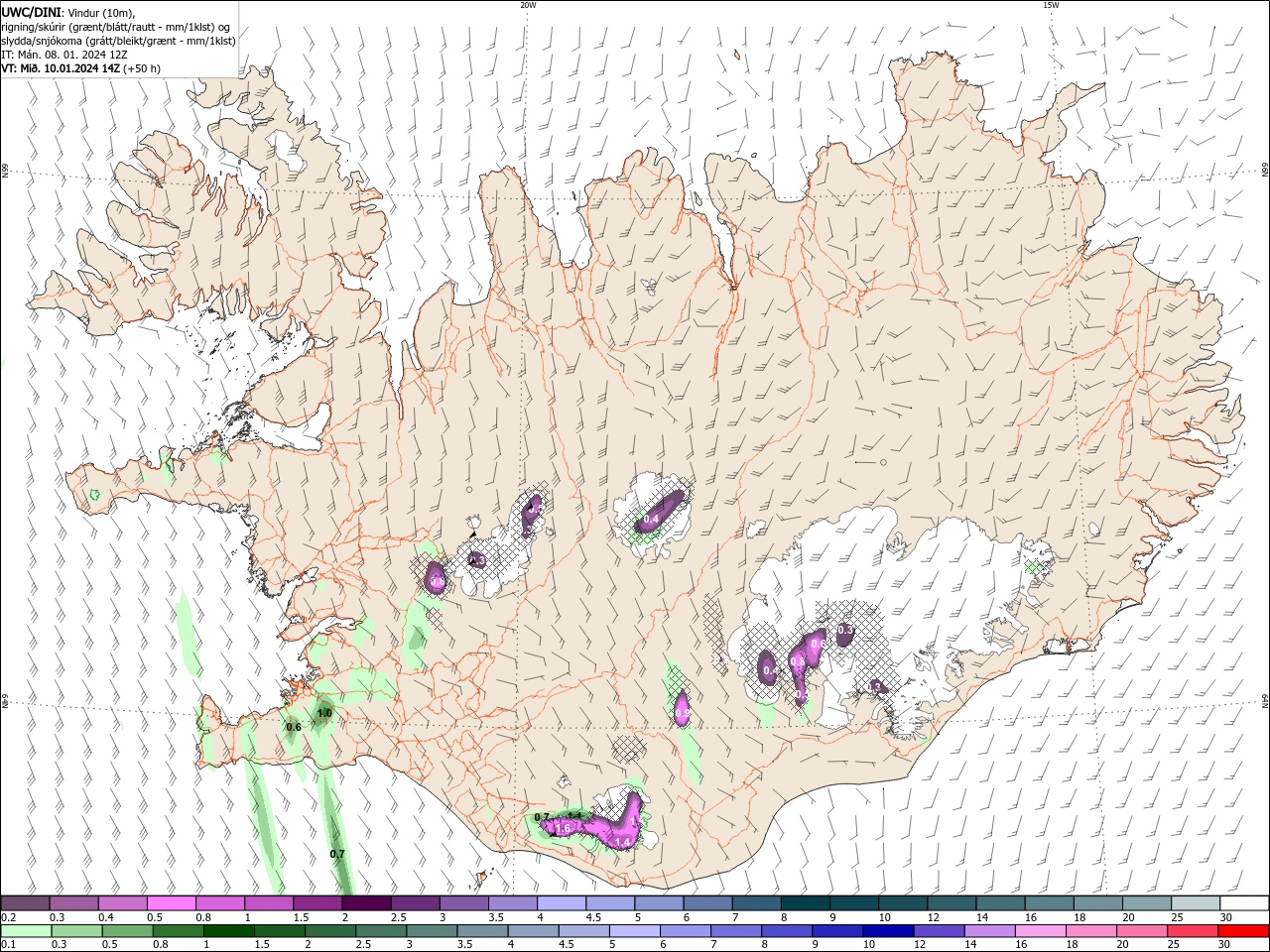The image size is (1270, 952).
Task: Click the '1.4' snow value on the southern glacier
Action: point(623,842)
